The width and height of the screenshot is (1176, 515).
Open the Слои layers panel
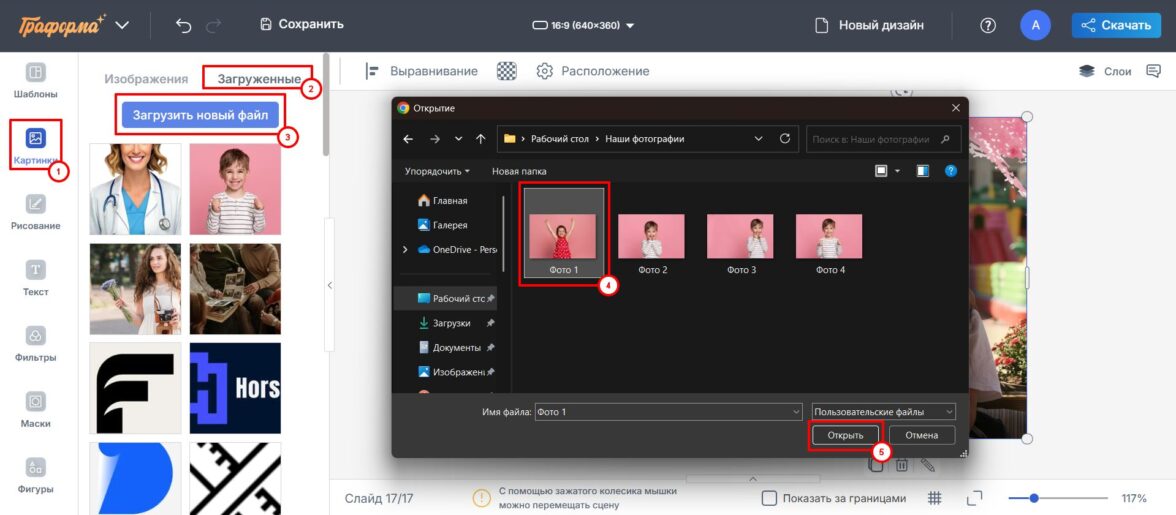coord(1105,71)
